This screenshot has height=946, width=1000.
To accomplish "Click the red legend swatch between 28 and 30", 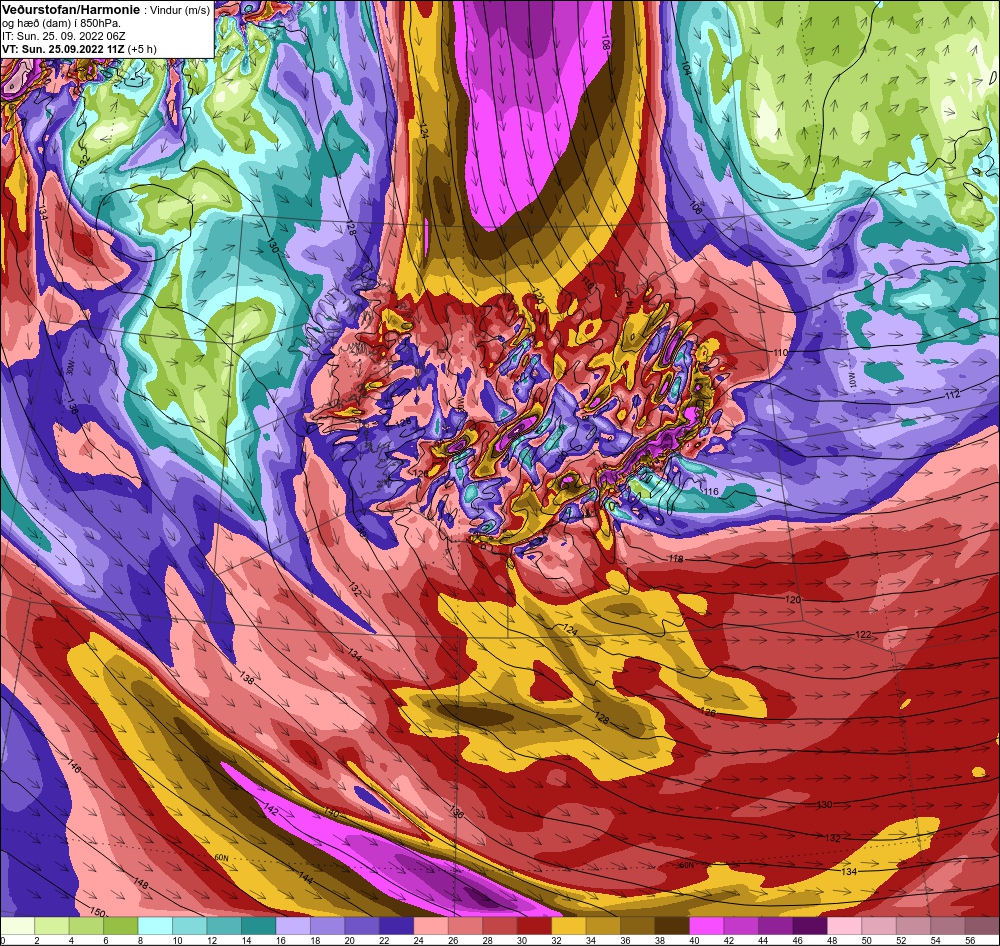I will (x=500, y=926).
